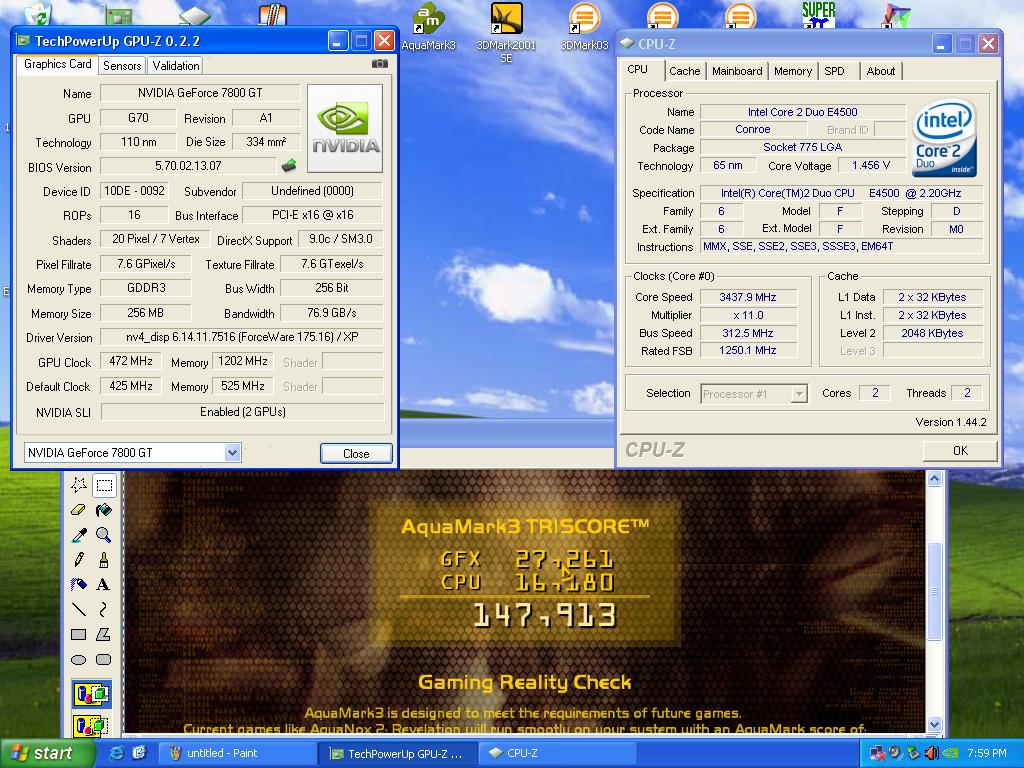
Task: Click the Close button in GPU-Z
Action: pos(356,453)
